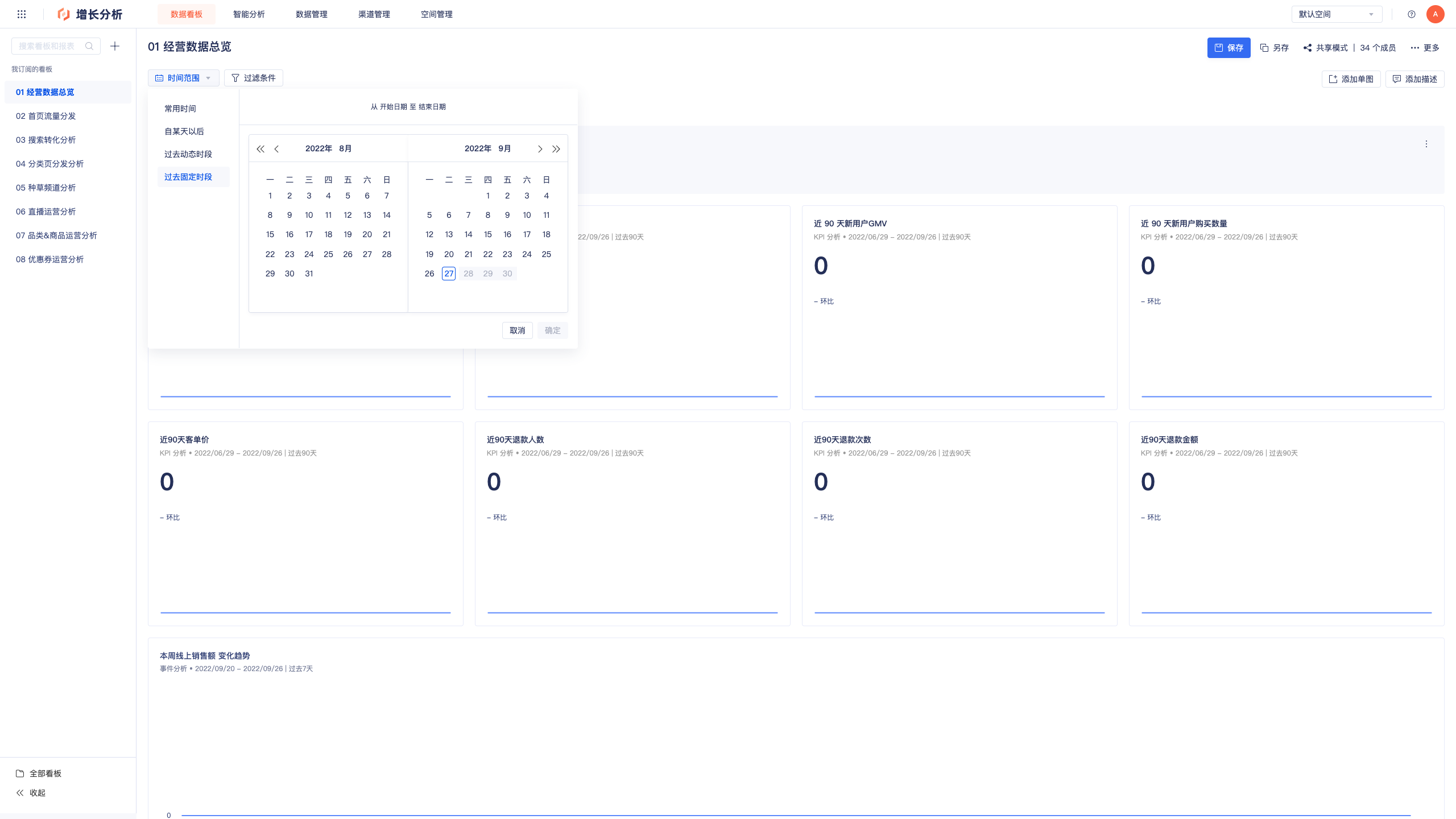The image size is (1456, 819).
Task: Add a new board with plus icon
Action: pos(115,46)
